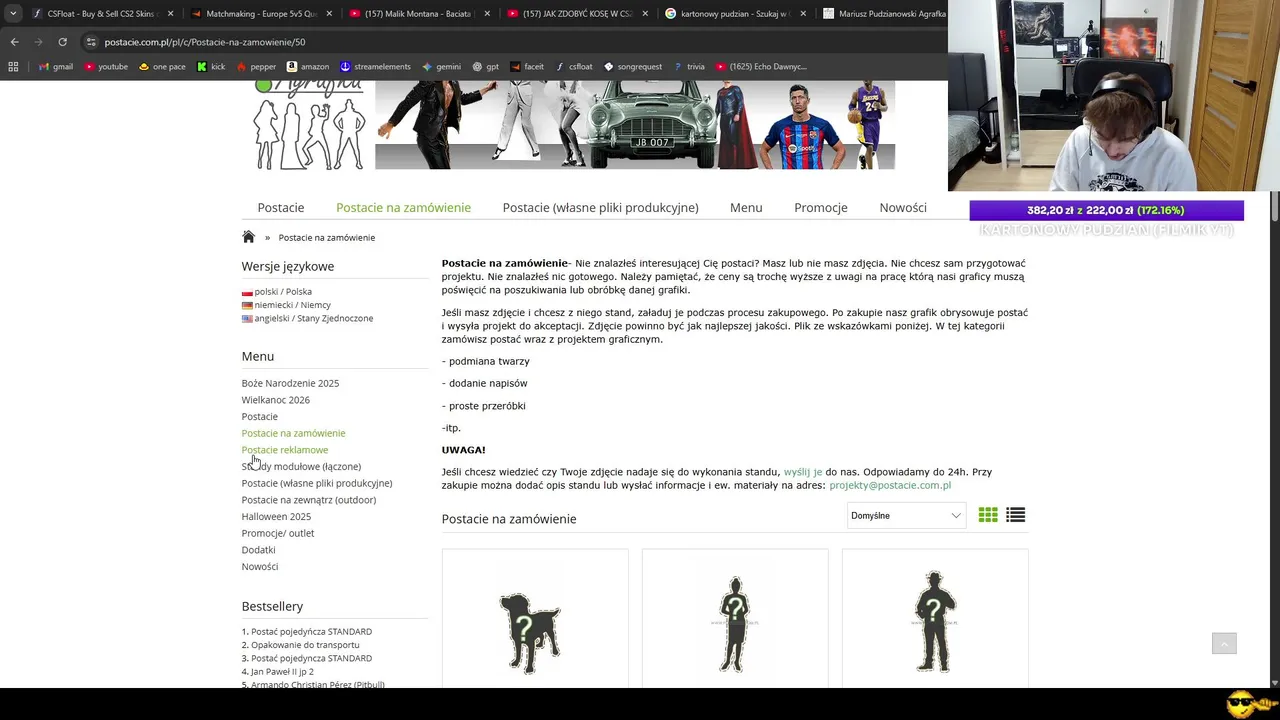
Task: Open the Postacie top menu item
Action: pos(281,208)
